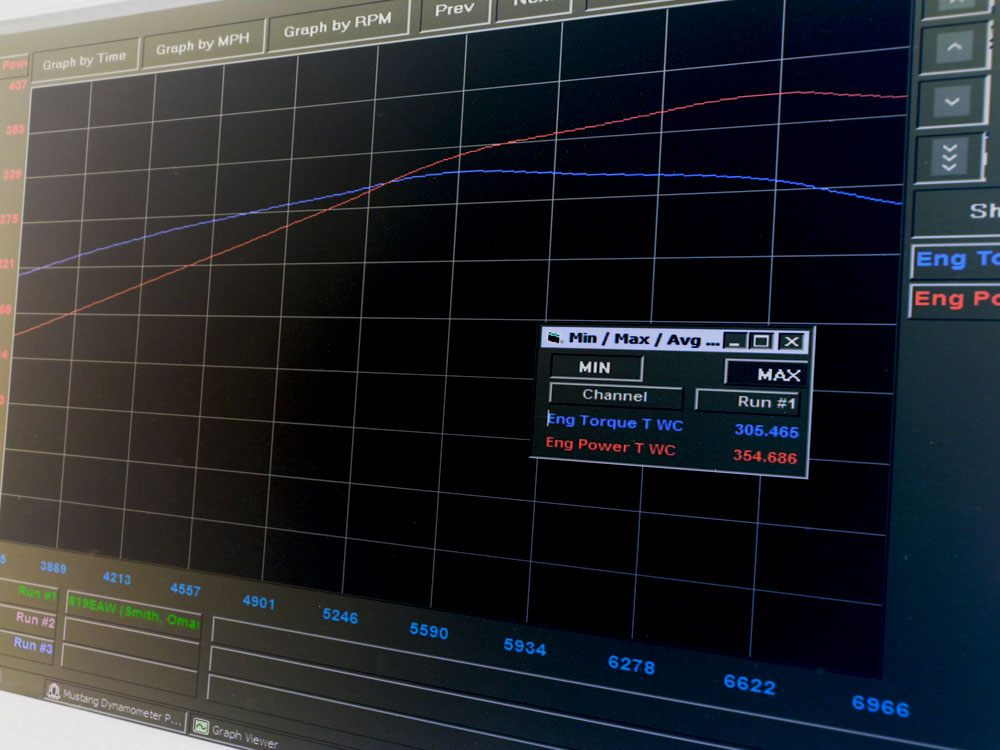Click the Channel column header

[x=615, y=395]
